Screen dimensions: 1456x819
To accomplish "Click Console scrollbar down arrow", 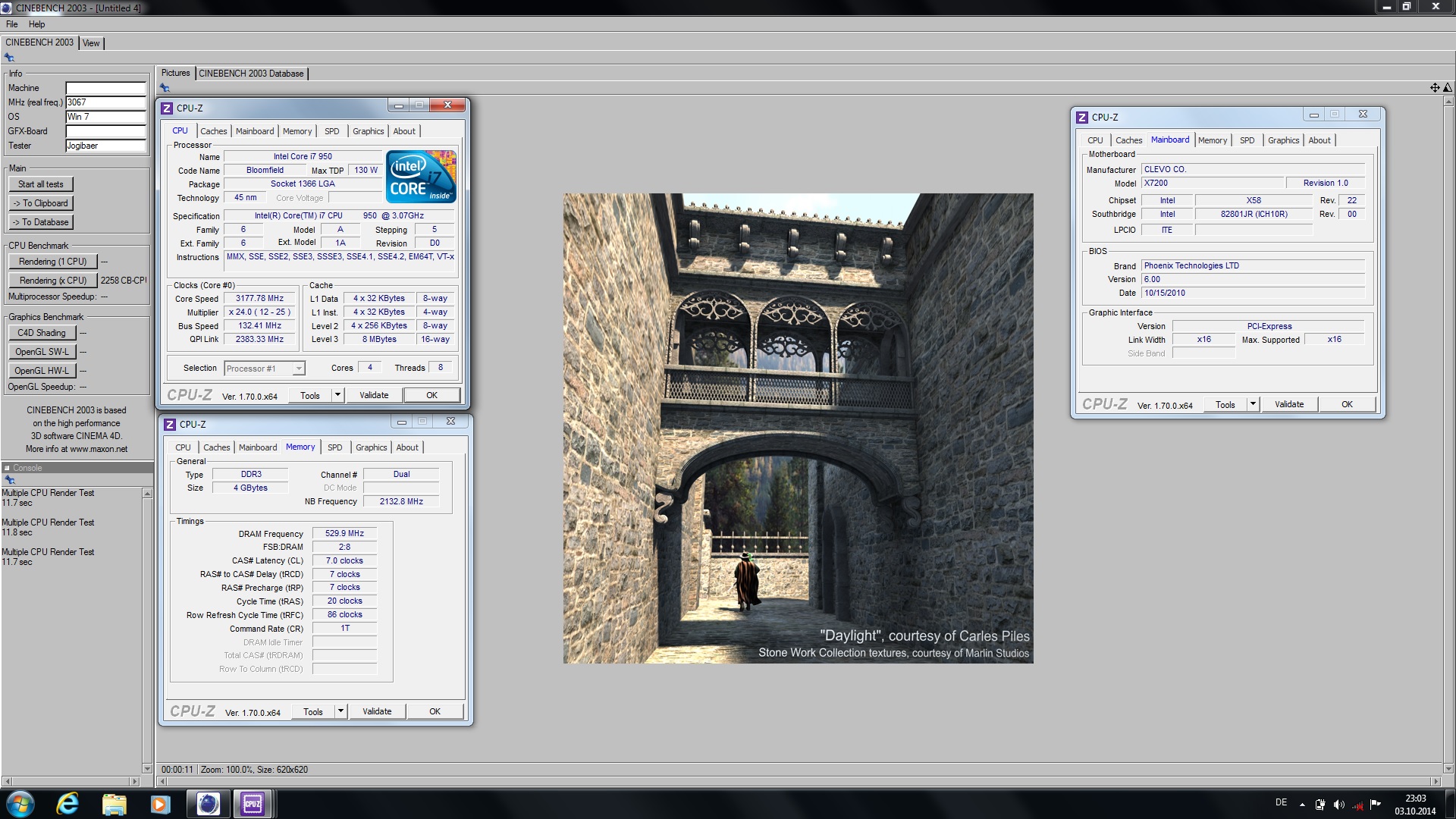I will click(147, 768).
